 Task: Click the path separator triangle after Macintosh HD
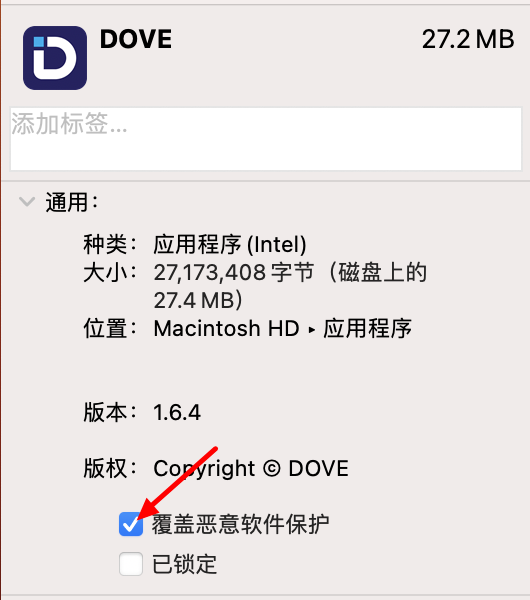(x=311, y=329)
